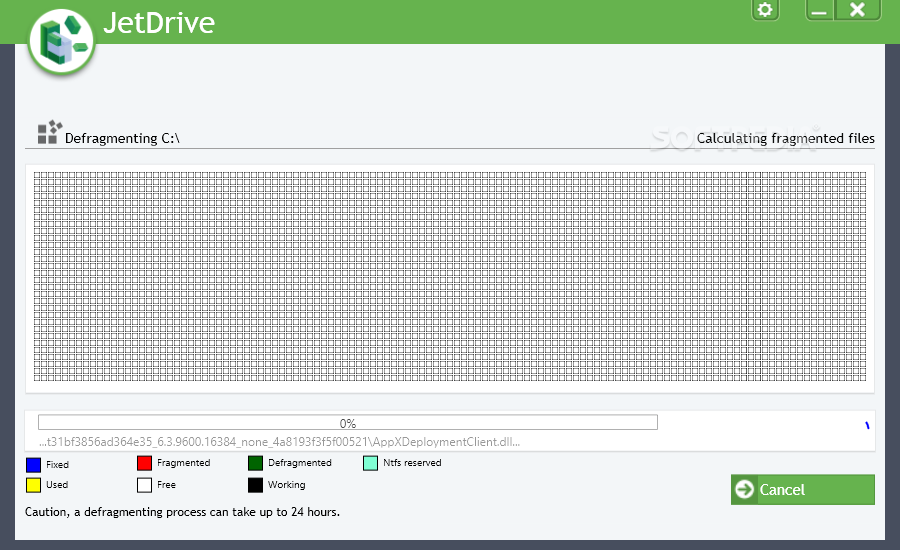Viewport: 900px width, 550px height.
Task: Click the arrow icon on Cancel button
Action: [x=744, y=490]
